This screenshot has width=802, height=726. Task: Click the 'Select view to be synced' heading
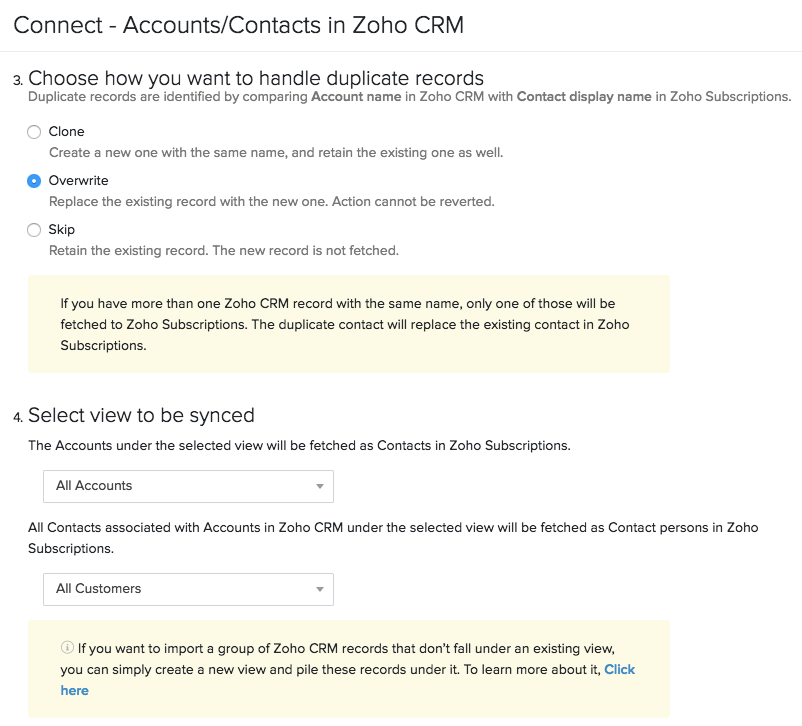[141, 415]
